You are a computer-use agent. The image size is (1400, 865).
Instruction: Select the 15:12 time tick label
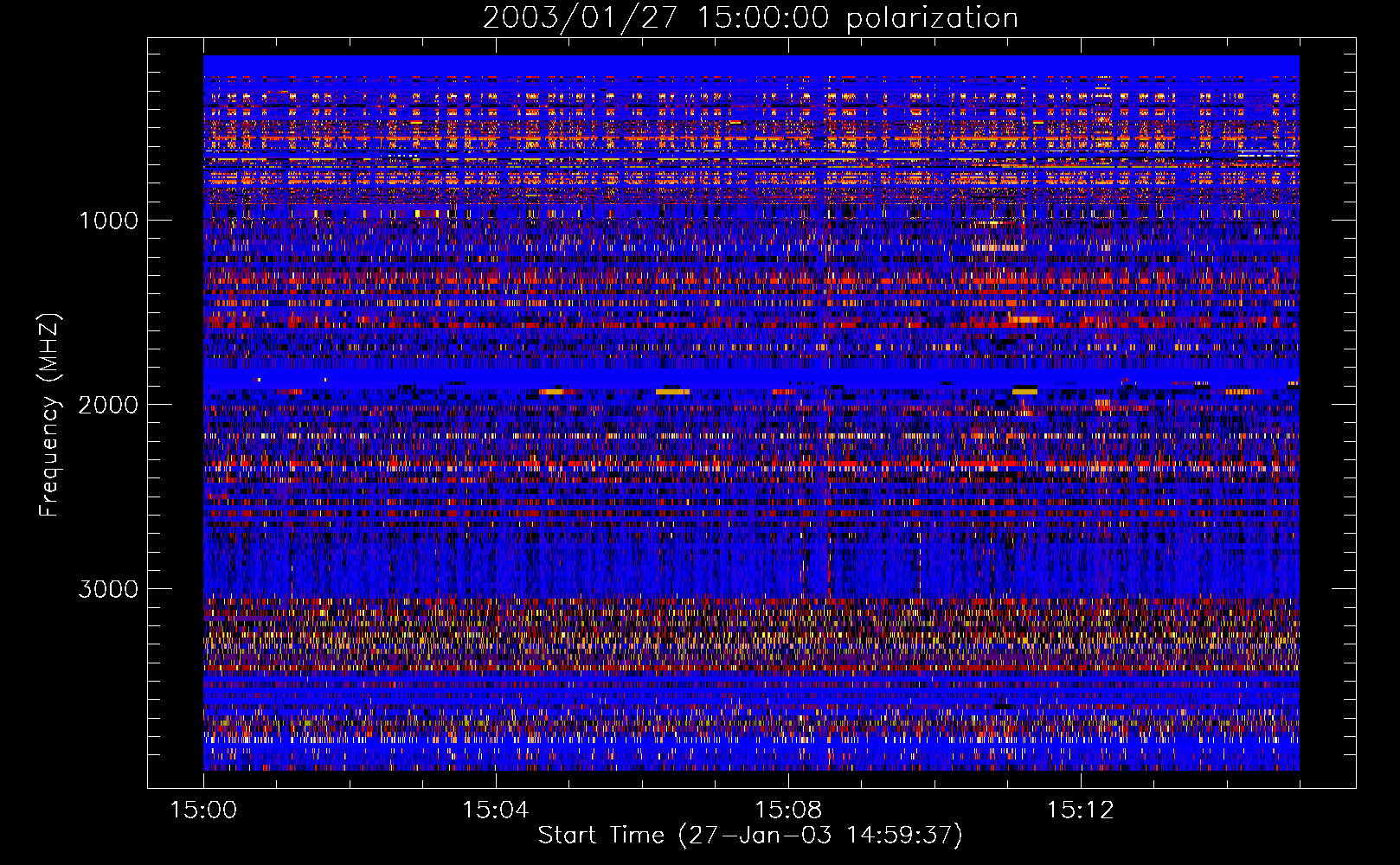1079,811
